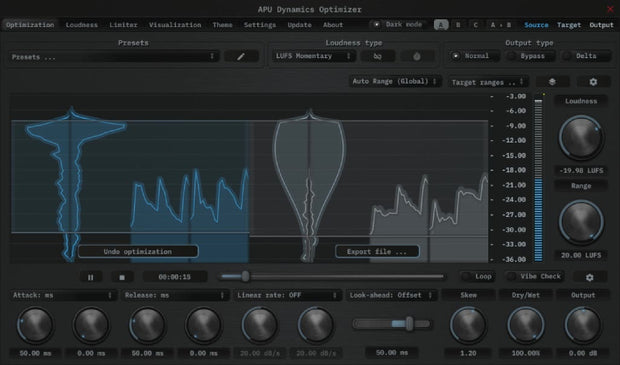Click the pencil edit-preset icon
This screenshot has height=365, width=620.
[x=241, y=57]
